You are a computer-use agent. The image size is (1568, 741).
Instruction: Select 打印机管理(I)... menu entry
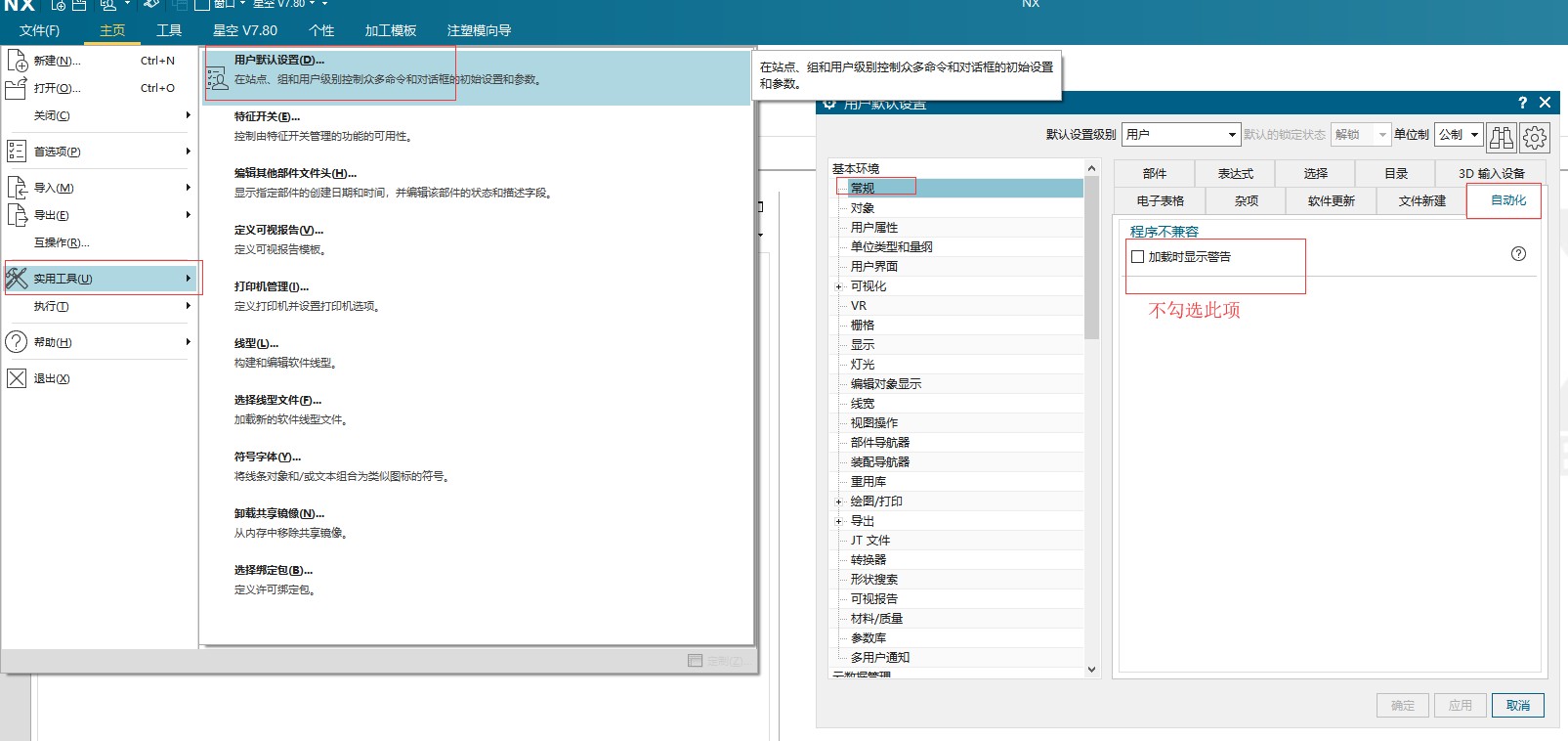tap(476, 296)
